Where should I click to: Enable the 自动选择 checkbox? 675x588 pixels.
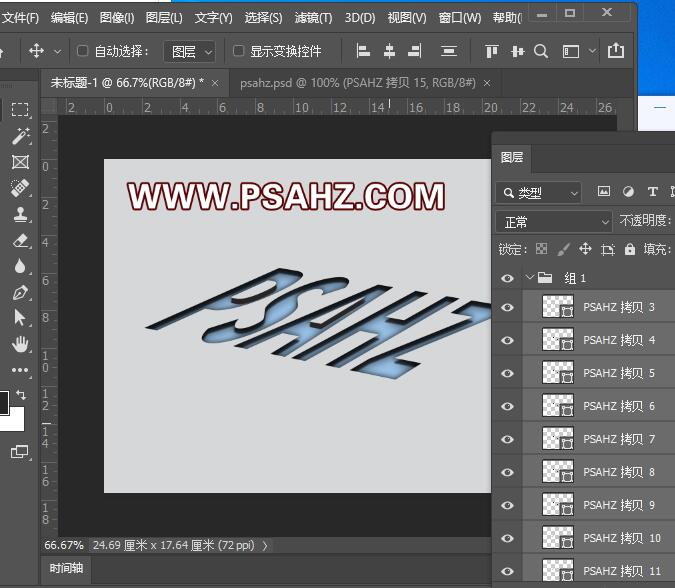(82, 51)
